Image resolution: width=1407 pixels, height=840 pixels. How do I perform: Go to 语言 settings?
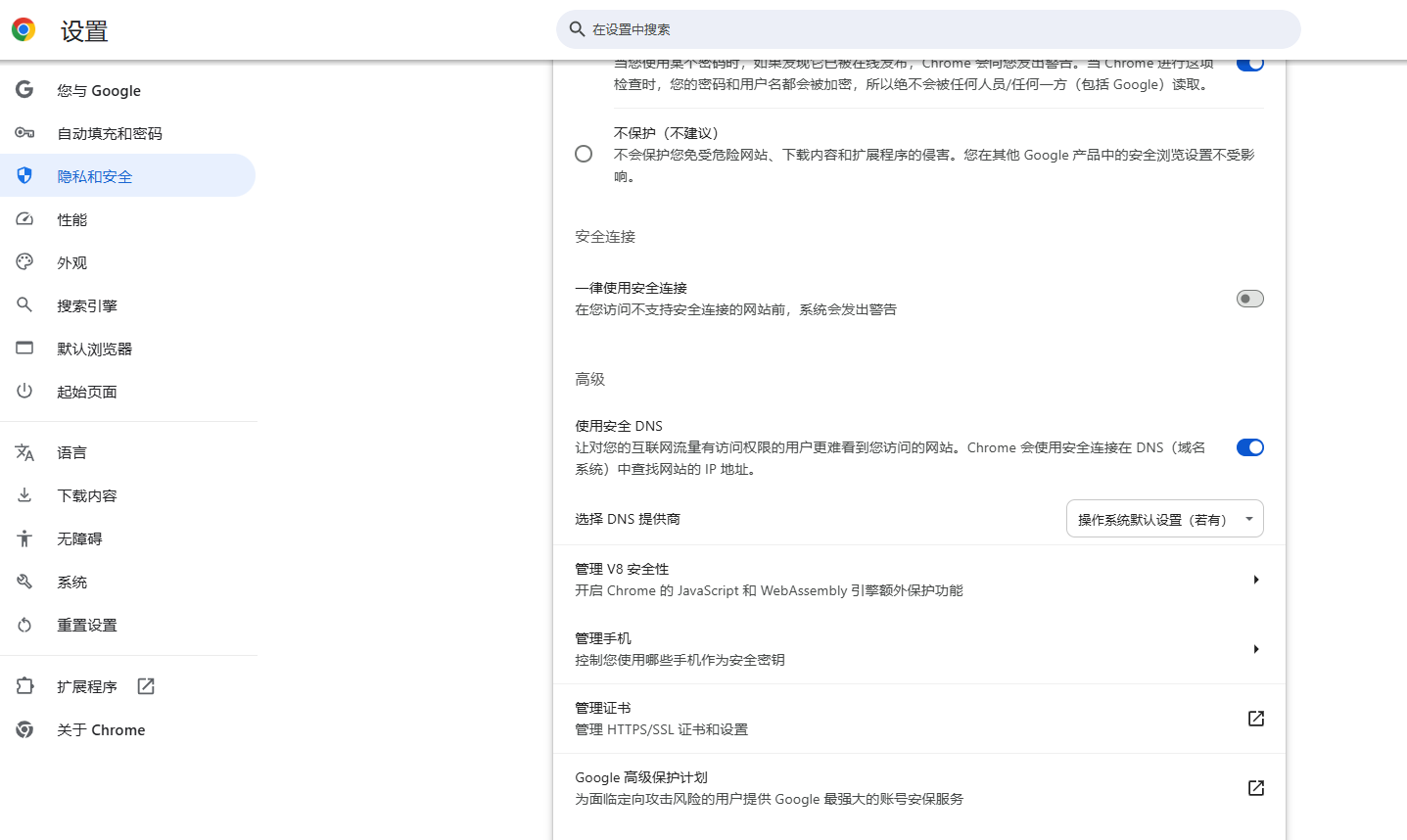click(x=127, y=452)
